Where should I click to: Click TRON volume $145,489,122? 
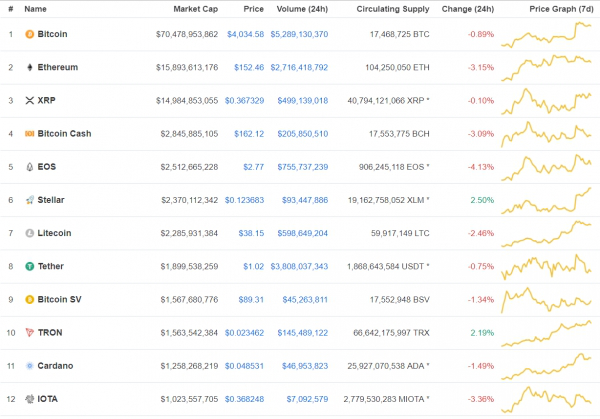pyautogui.click(x=303, y=333)
